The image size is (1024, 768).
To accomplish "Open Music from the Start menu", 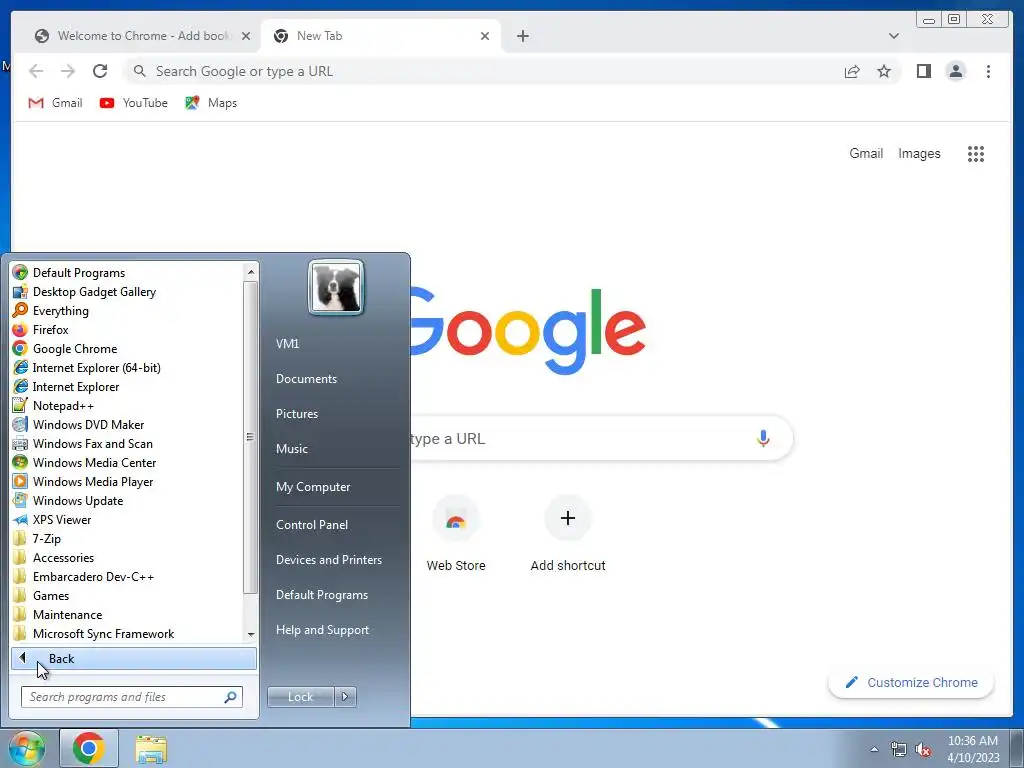I will pos(291,449).
